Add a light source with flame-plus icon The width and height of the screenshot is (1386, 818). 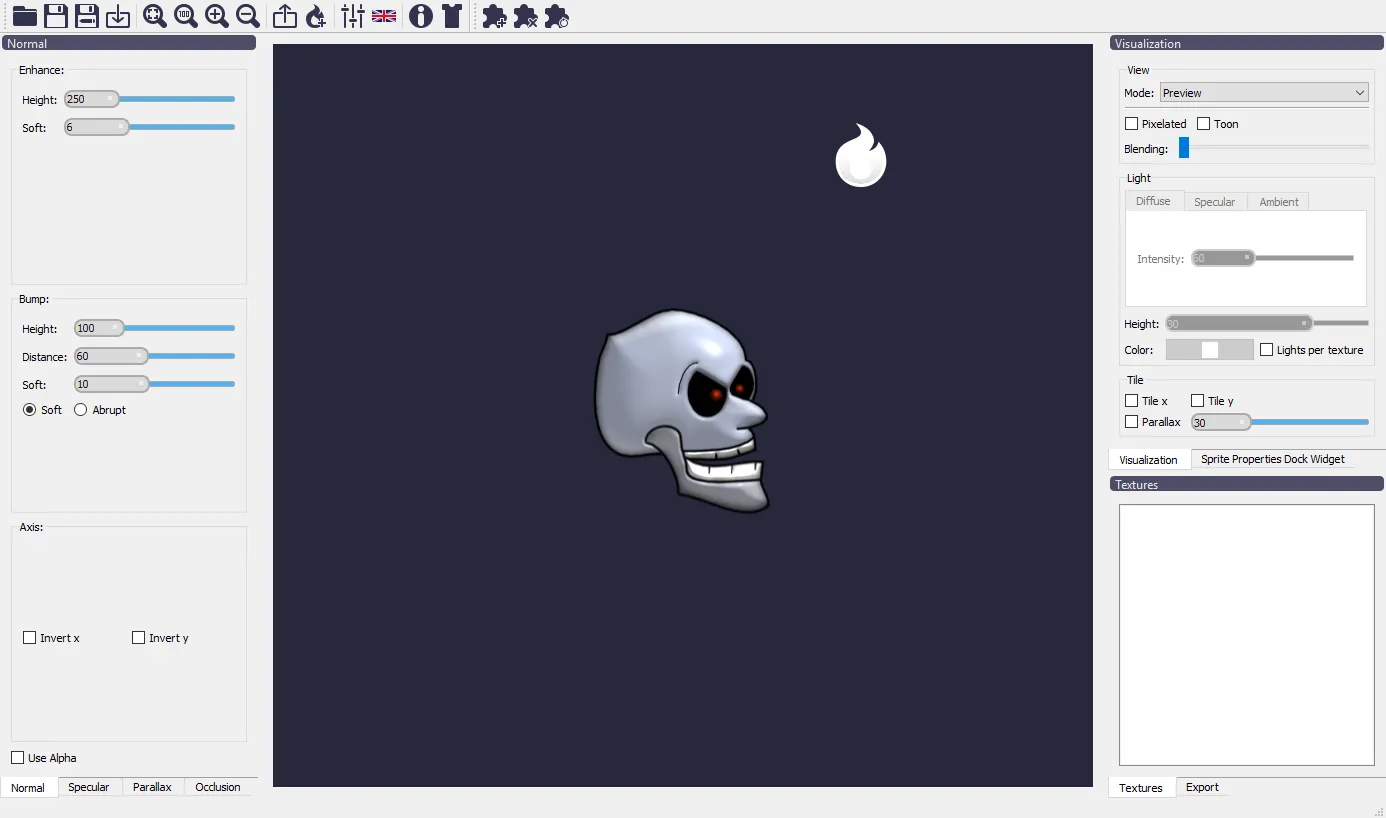pyautogui.click(x=316, y=16)
